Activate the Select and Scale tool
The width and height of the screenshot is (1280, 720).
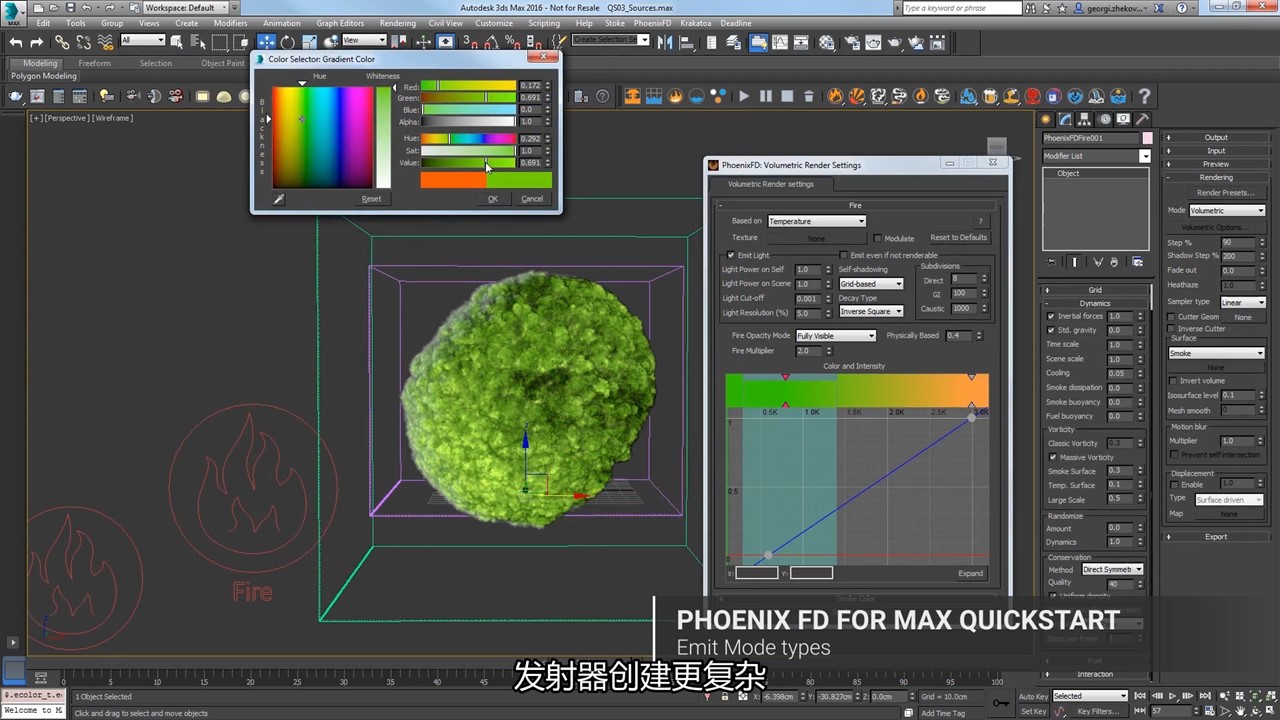308,42
